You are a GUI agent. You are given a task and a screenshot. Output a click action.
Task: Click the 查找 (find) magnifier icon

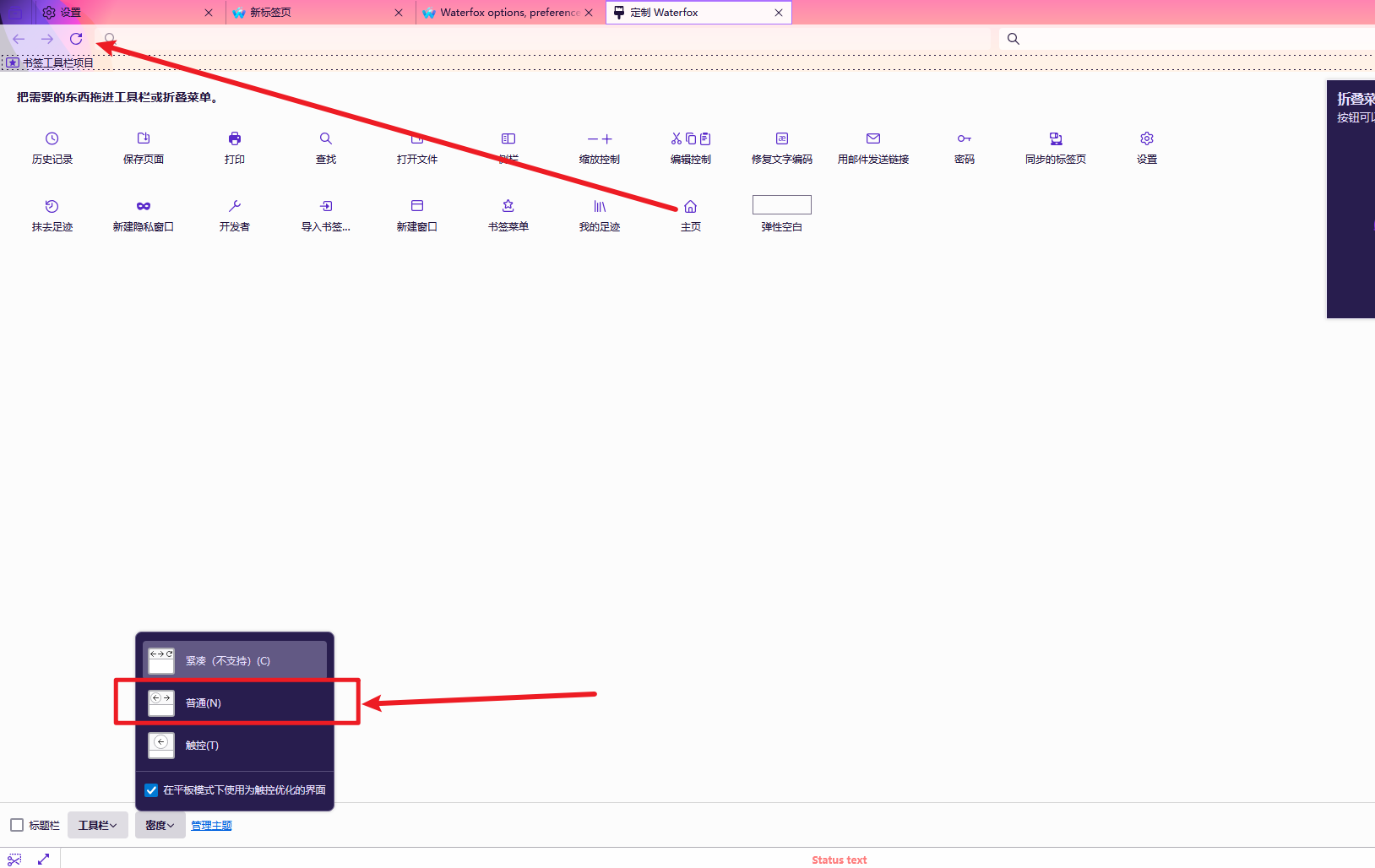326,138
